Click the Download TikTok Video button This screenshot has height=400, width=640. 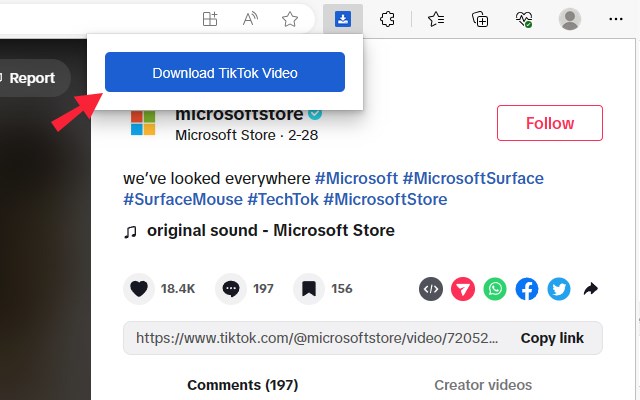[x=225, y=72]
